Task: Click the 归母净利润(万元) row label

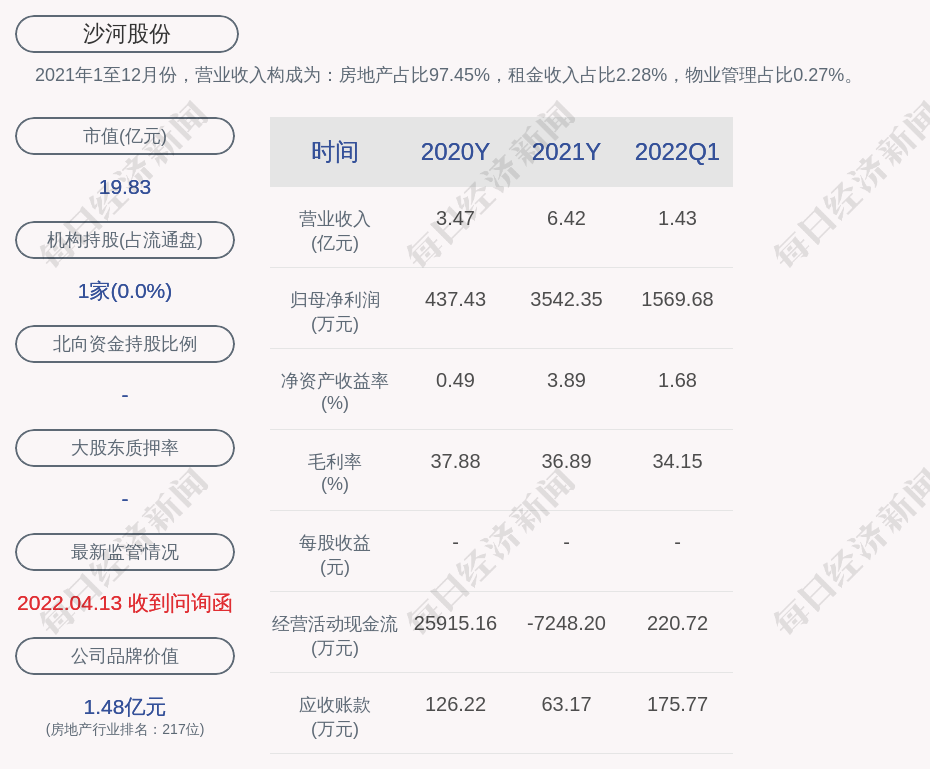Action: tap(335, 311)
